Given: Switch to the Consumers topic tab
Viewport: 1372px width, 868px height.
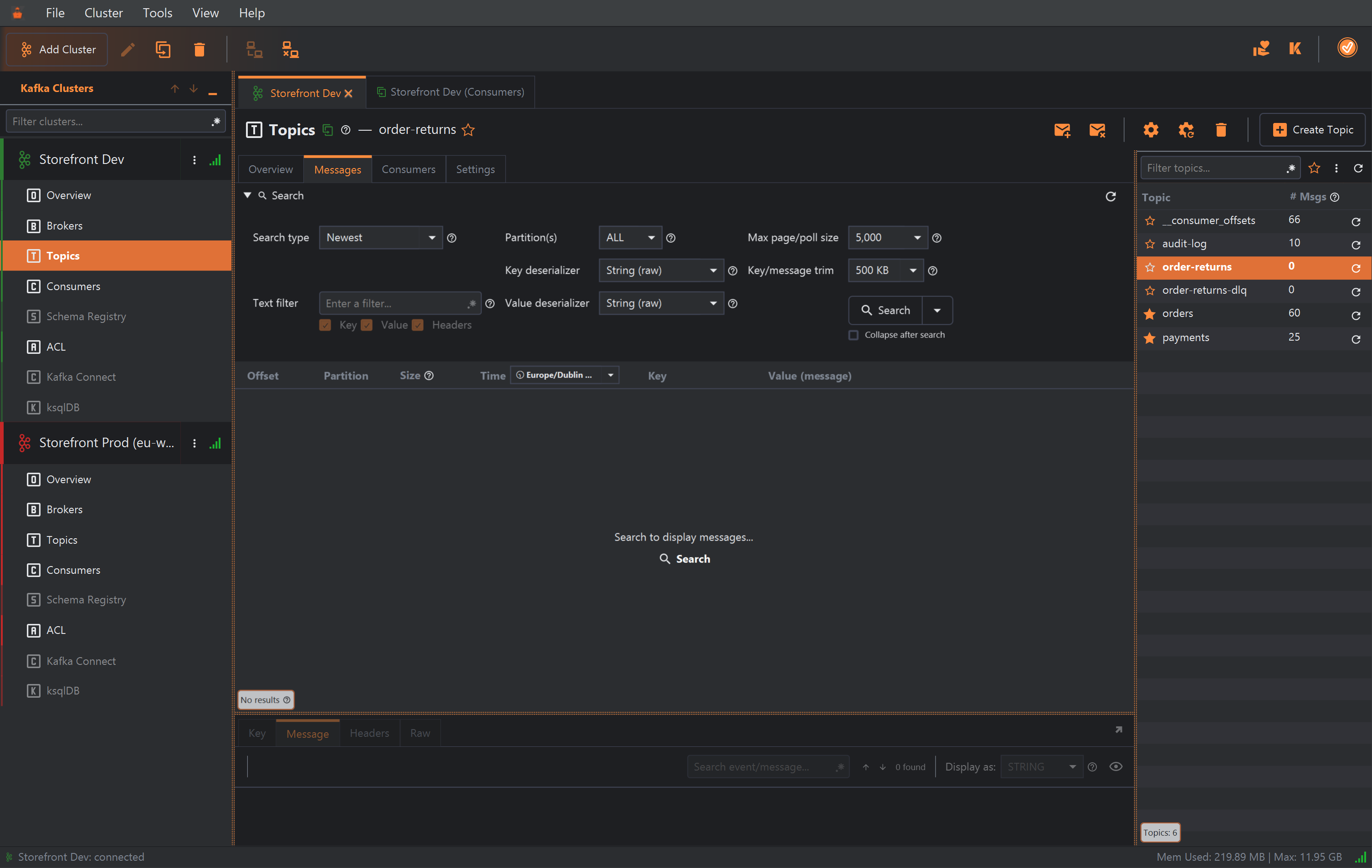Looking at the screenshot, I should point(408,169).
